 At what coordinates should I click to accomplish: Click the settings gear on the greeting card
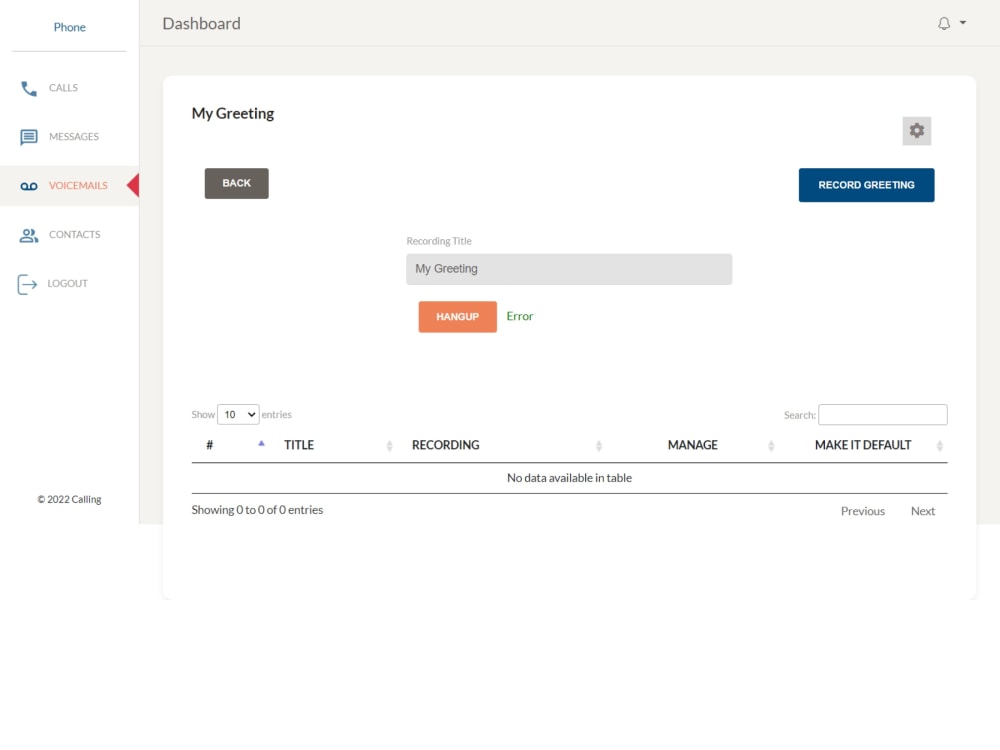[x=916, y=130]
